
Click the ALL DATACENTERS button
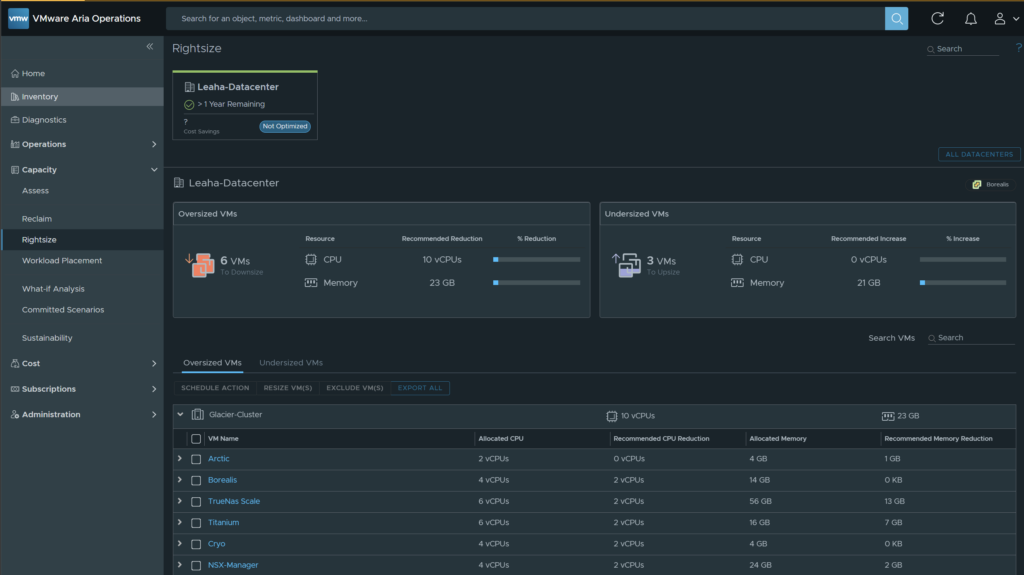coord(979,154)
